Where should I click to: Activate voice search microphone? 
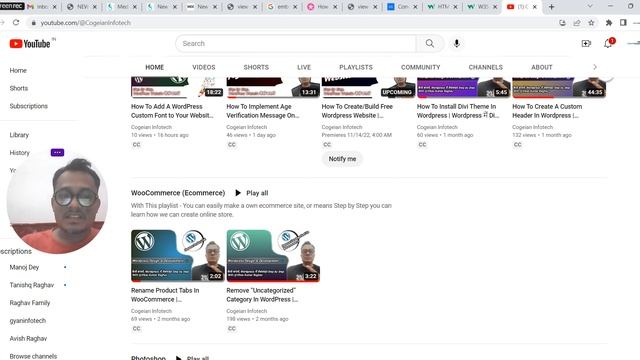(x=456, y=43)
